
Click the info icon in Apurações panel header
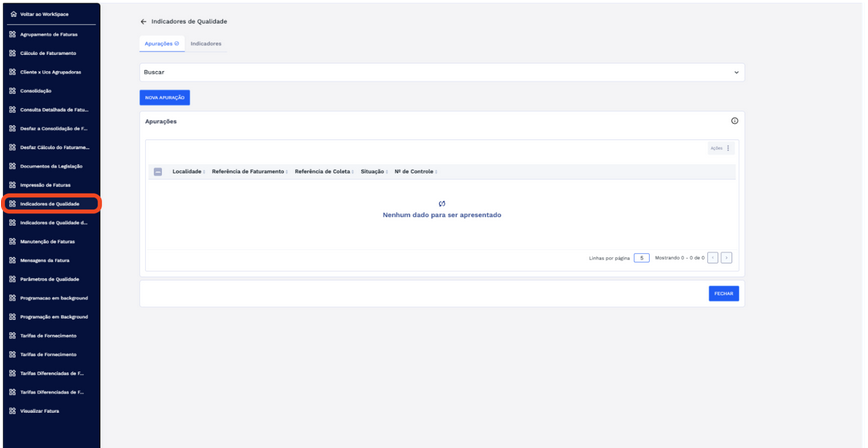(x=734, y=121)
